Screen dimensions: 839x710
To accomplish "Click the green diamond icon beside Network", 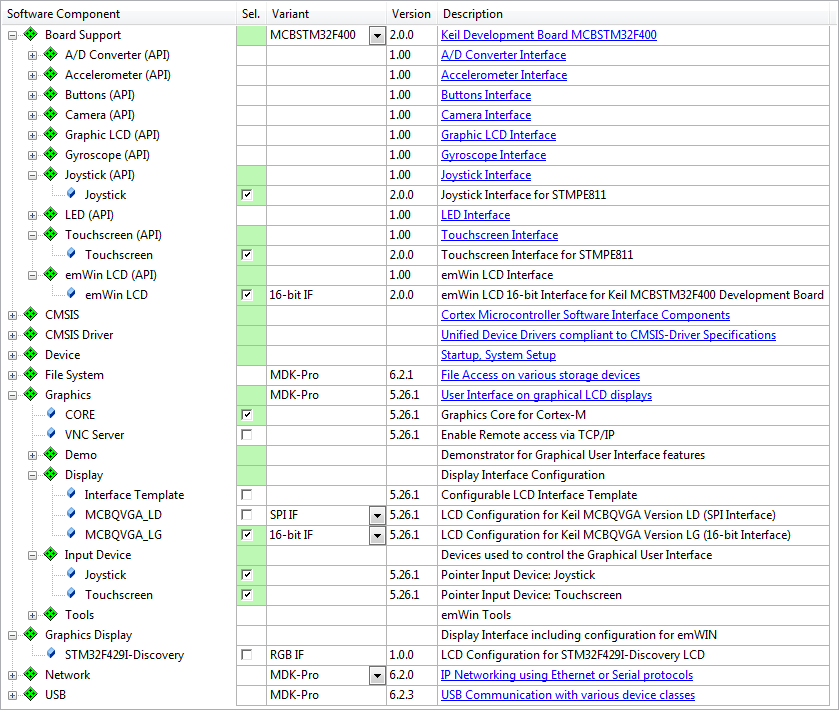I will 31,675.
